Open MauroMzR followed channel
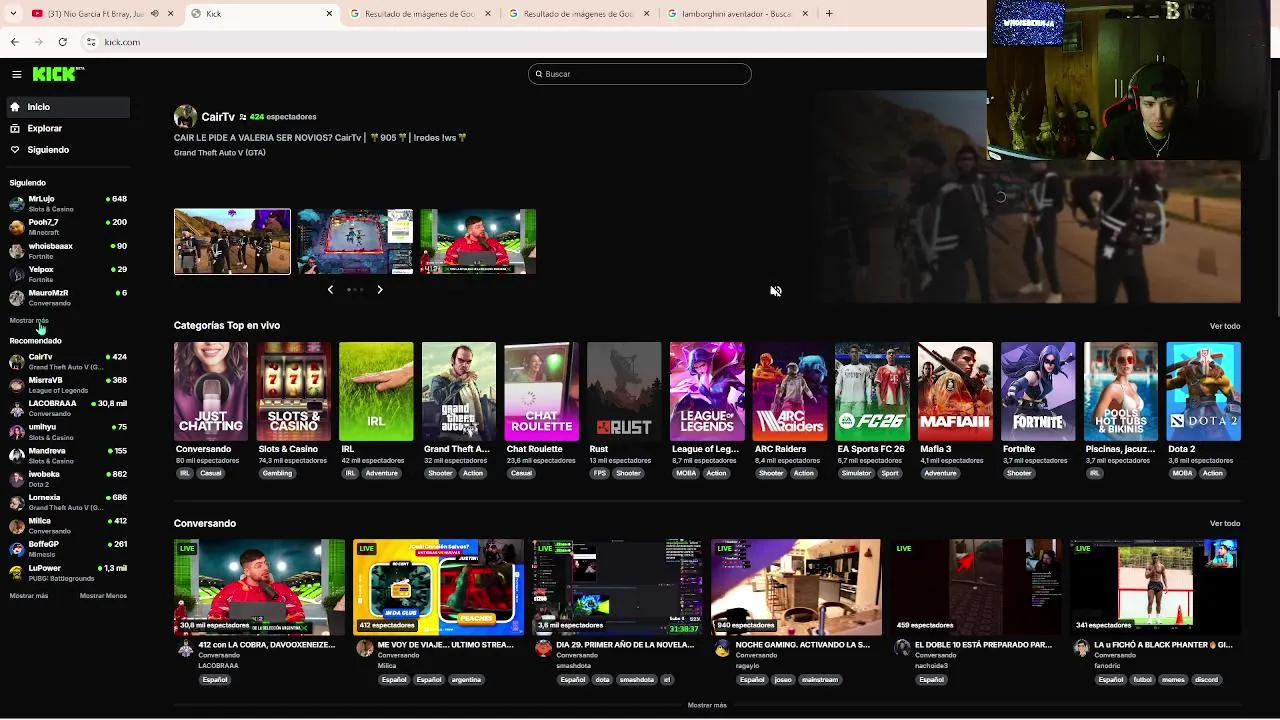 point(67,297)
